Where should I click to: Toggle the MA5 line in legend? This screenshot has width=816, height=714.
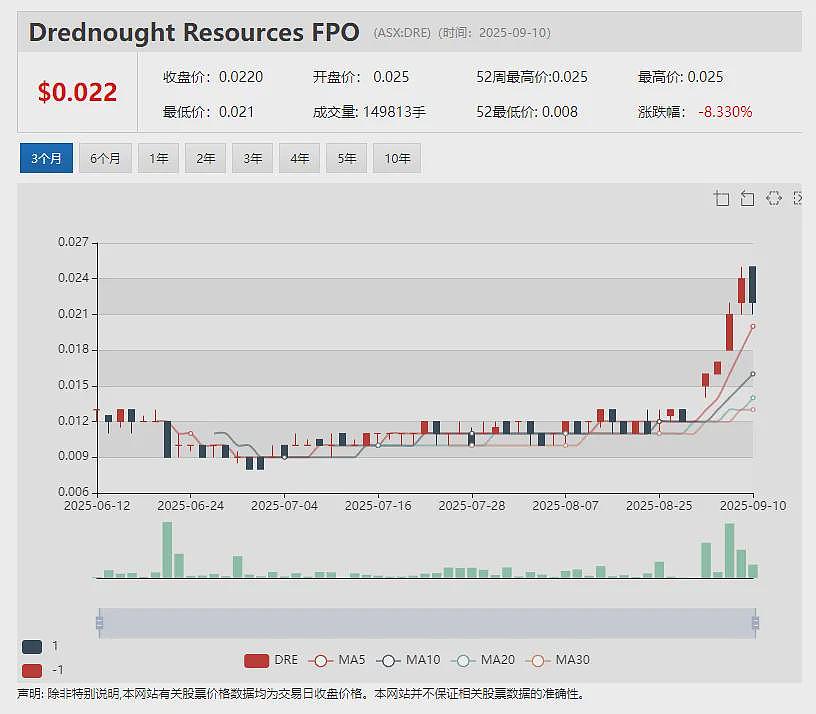click(337, 660)
